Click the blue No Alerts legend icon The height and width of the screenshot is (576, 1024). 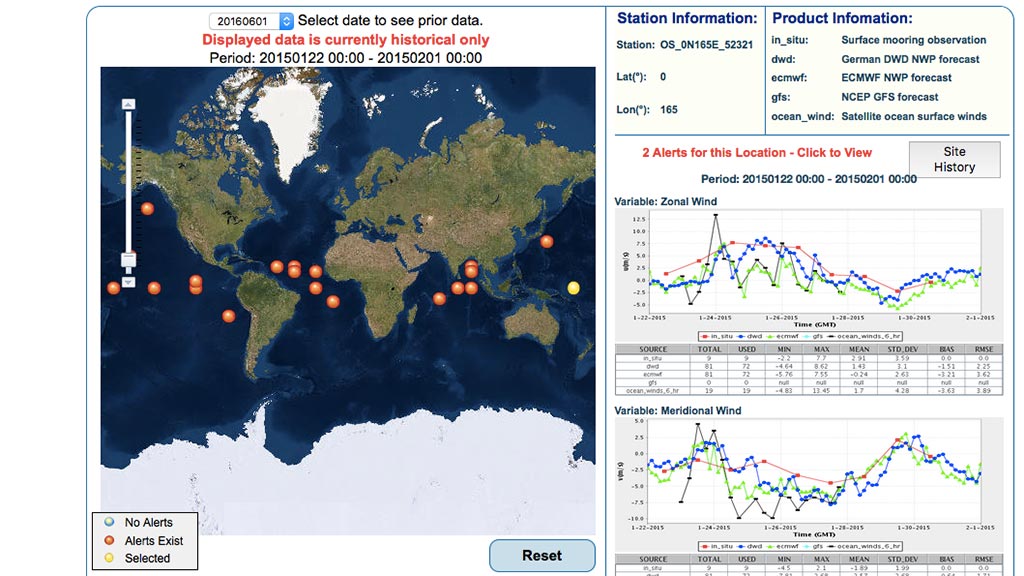(109, 522)
